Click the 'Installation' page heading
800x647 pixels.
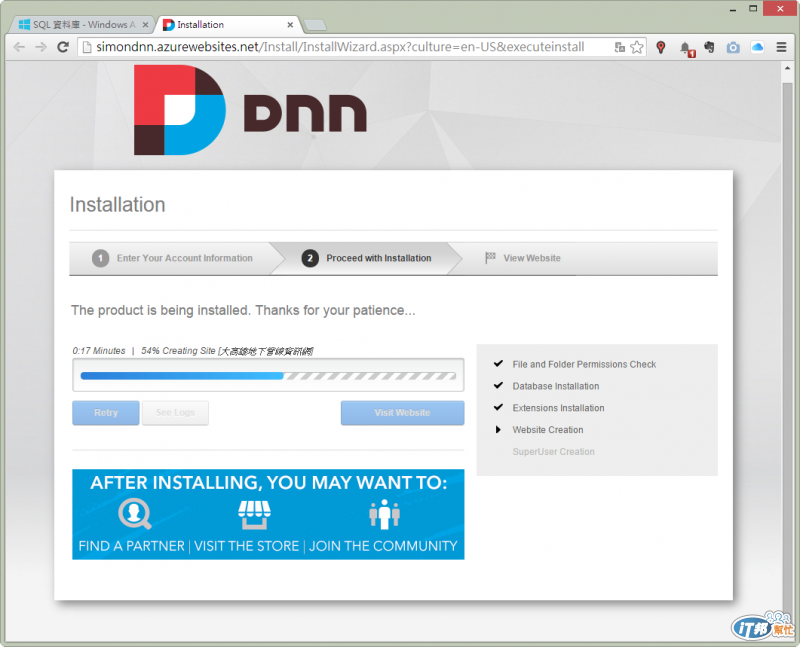(117, 205)
